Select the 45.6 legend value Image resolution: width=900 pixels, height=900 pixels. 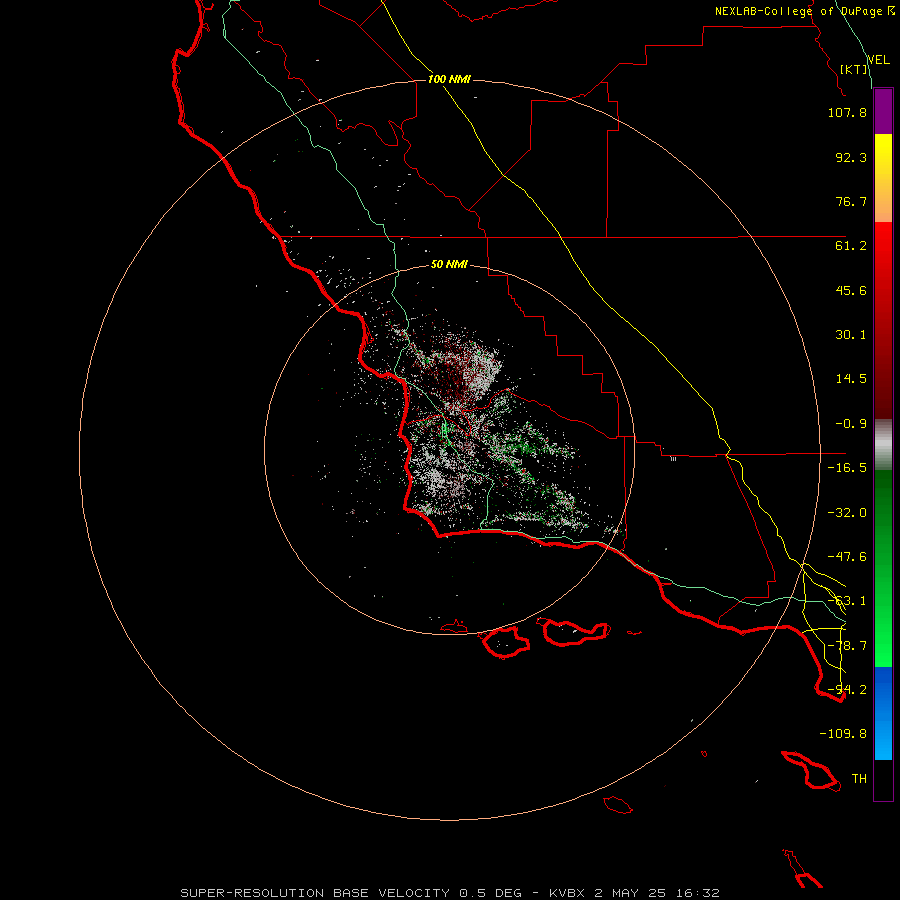[851, 290]
